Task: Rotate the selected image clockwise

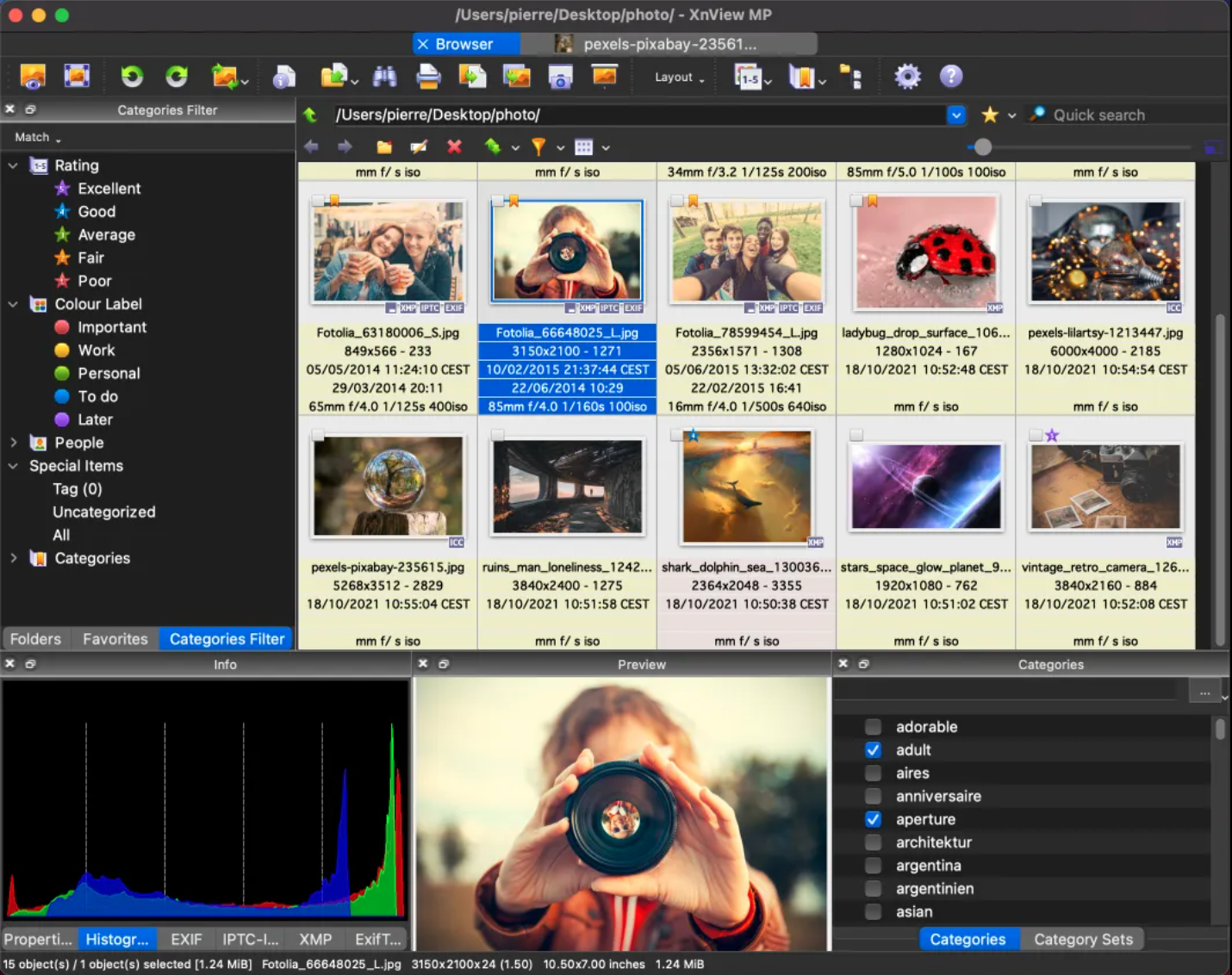Action: [176, 76]
